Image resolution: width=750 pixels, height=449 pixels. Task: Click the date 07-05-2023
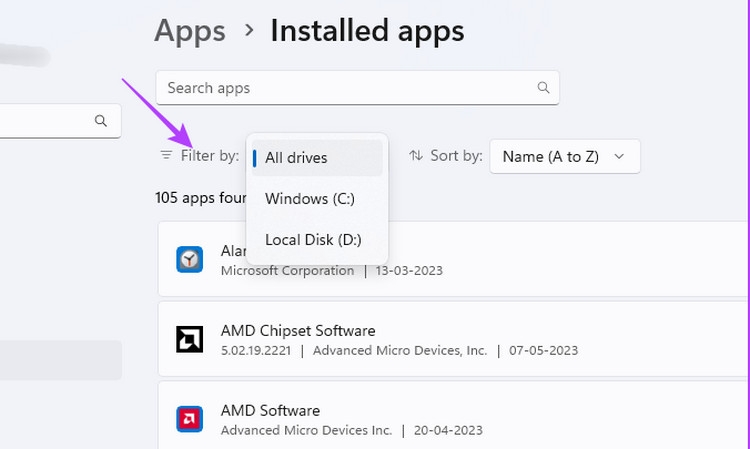pos(543,350)
